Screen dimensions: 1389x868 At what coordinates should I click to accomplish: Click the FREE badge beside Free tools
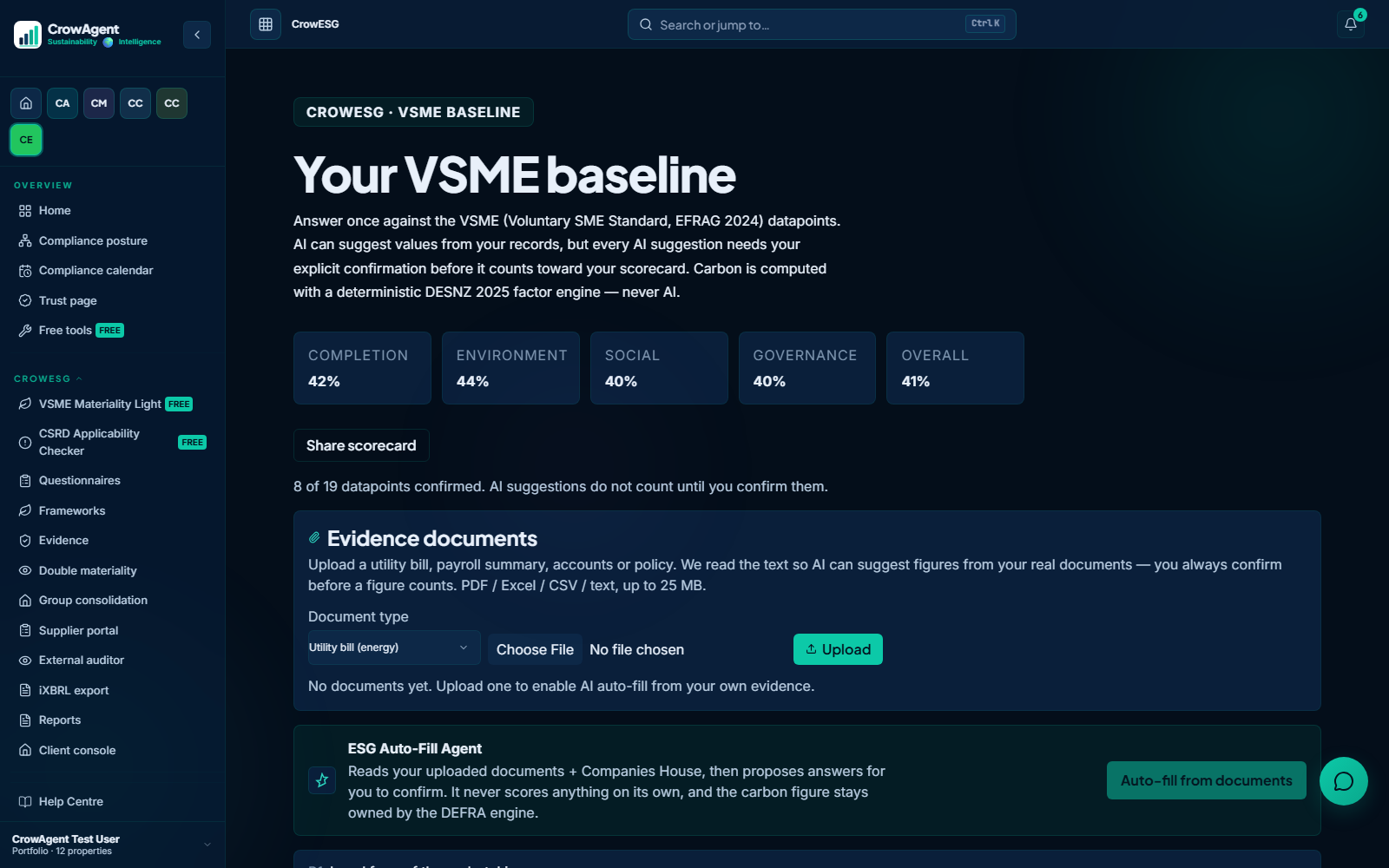(x=110, y=331)
